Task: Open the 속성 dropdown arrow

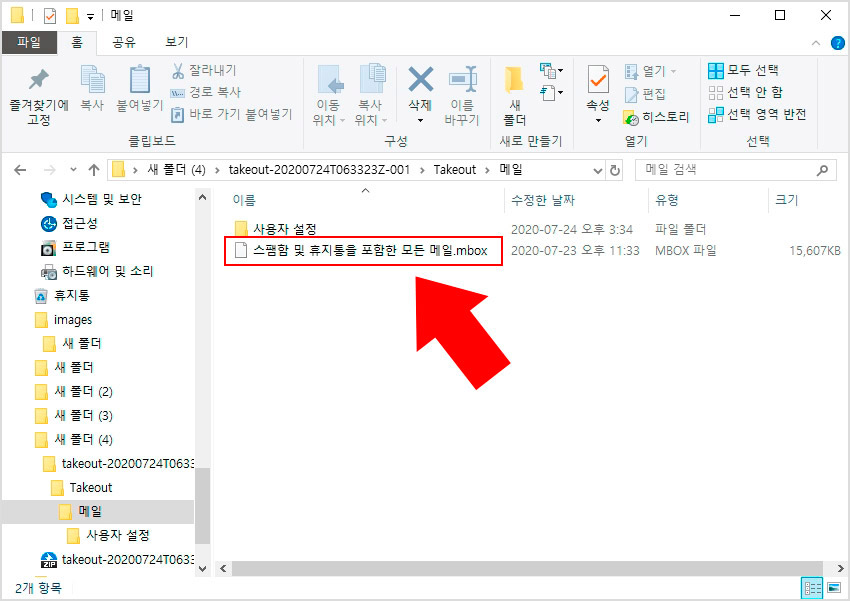Action: pyautogui.click(x=598, y=120)
